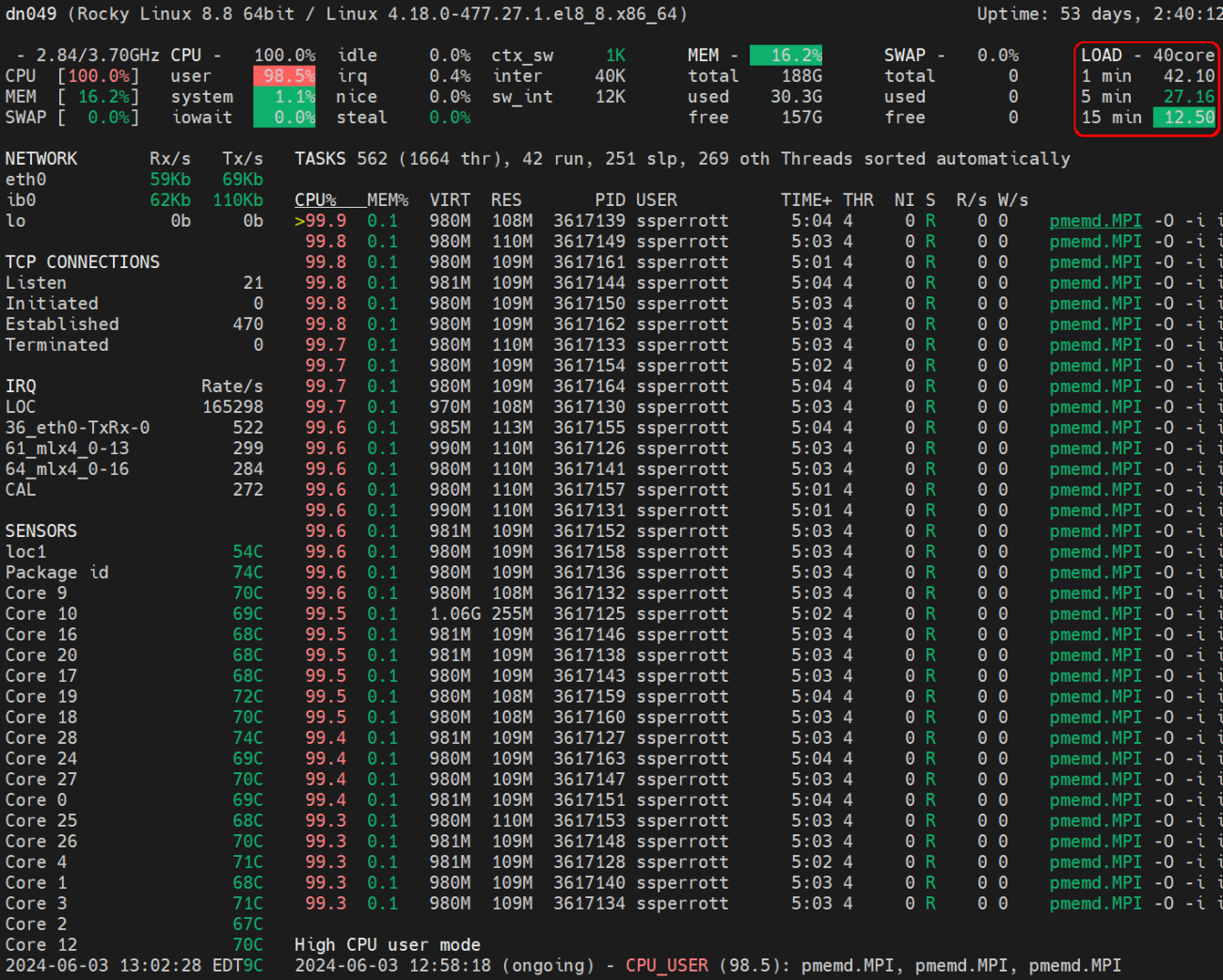
Task: Select process row with PID 3617155
Action: 758,428
